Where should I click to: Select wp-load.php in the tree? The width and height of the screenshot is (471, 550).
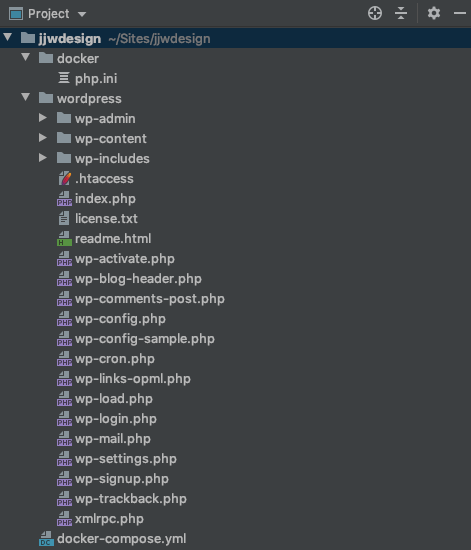point(114,399)
